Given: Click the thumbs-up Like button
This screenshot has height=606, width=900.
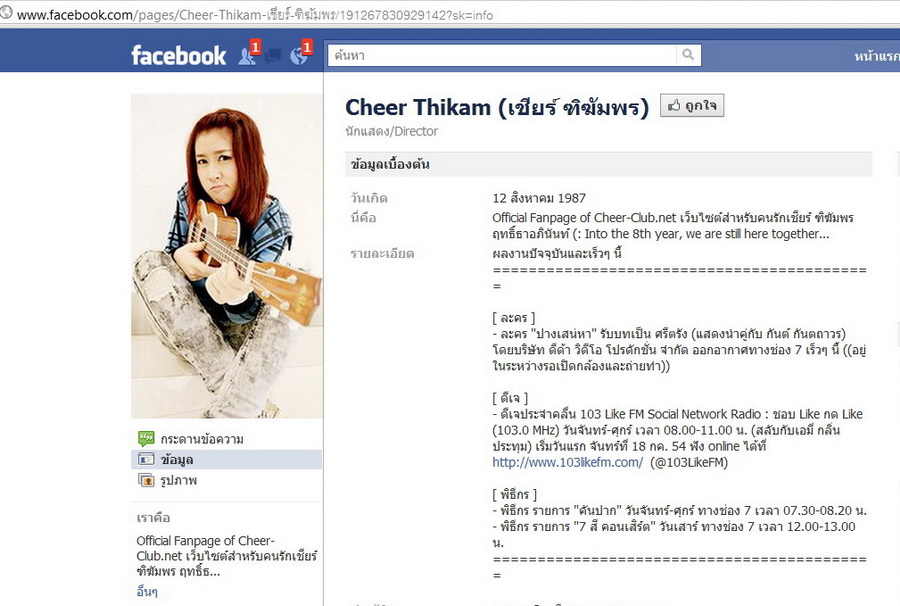Looking at the screenshot, I should pos(692,106).
